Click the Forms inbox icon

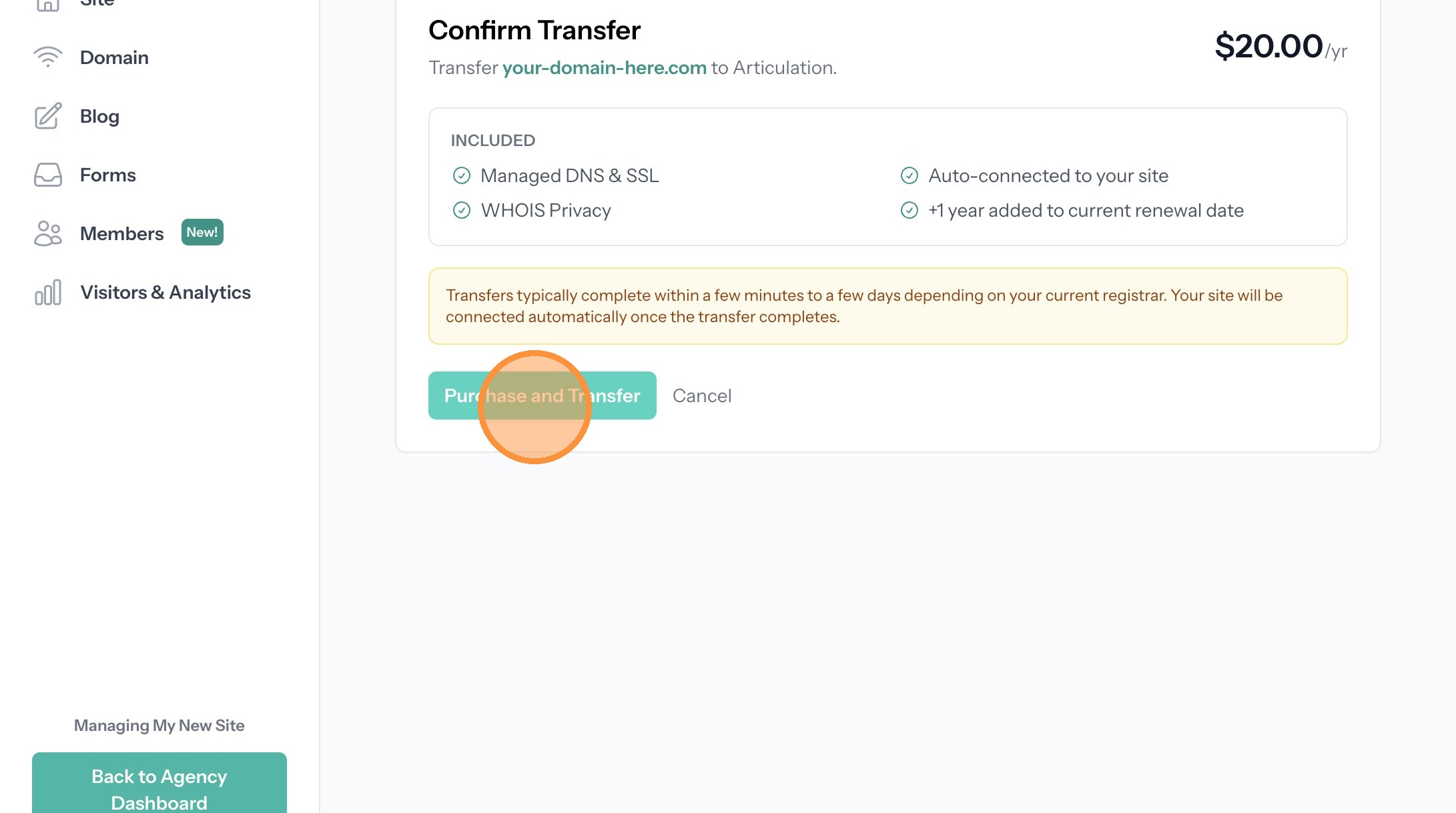(x=47, y=175)
